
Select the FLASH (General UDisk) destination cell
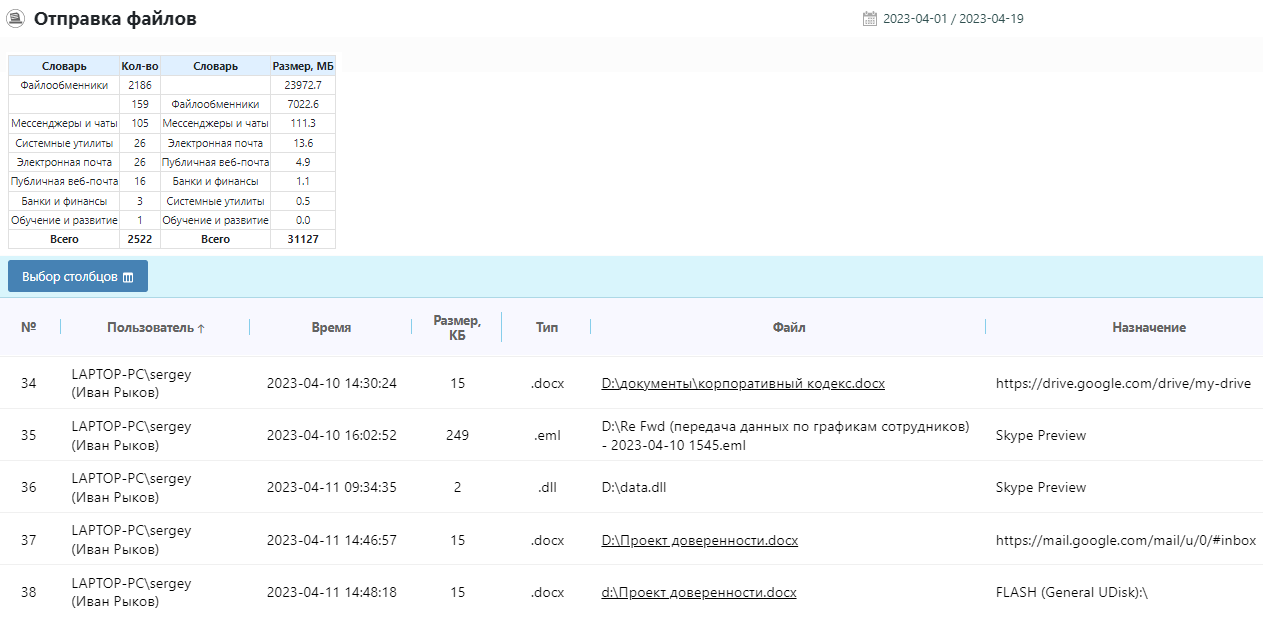tap(1071, 592)
